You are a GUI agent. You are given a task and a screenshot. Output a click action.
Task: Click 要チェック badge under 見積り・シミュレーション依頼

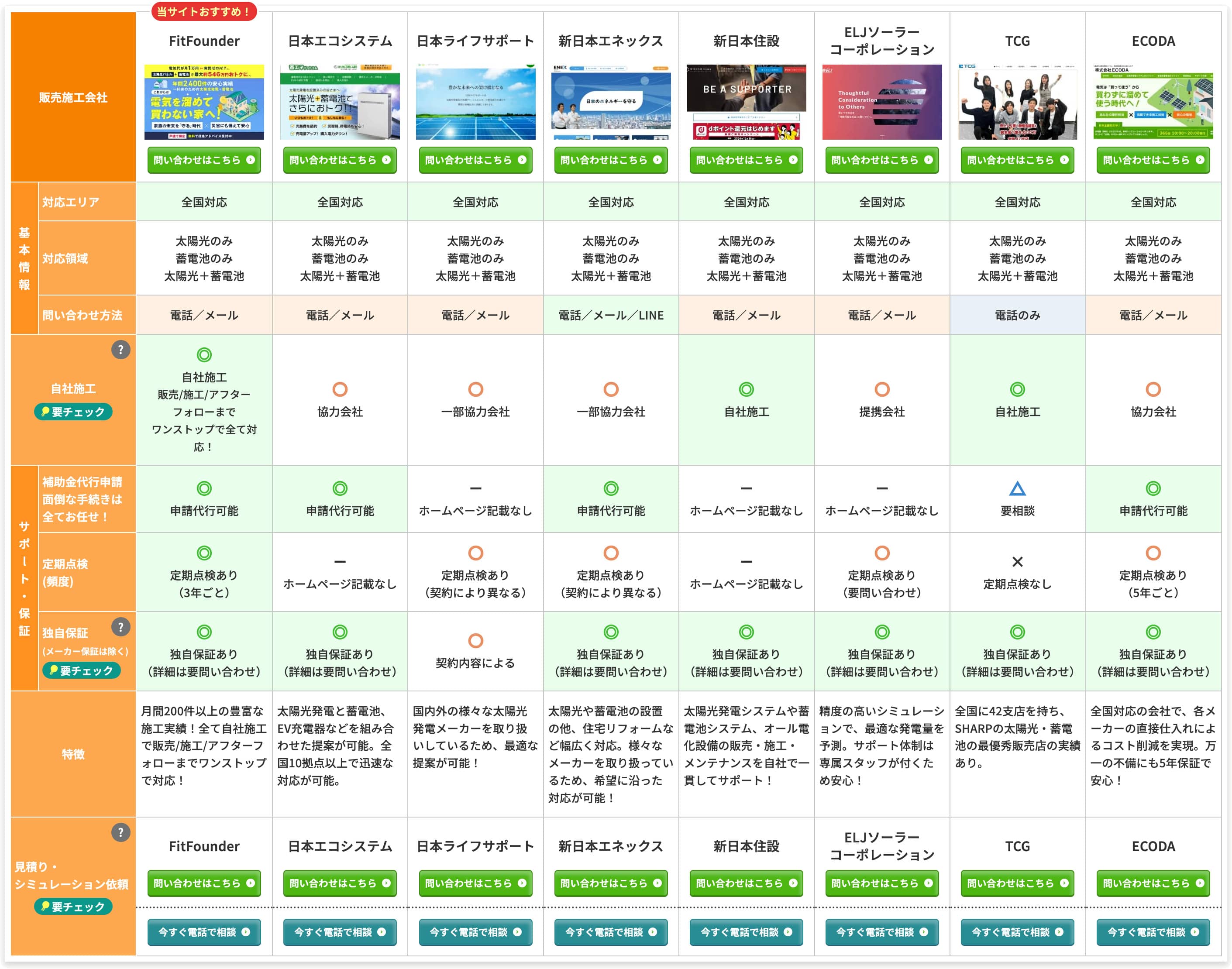click(x=73, y=907)
